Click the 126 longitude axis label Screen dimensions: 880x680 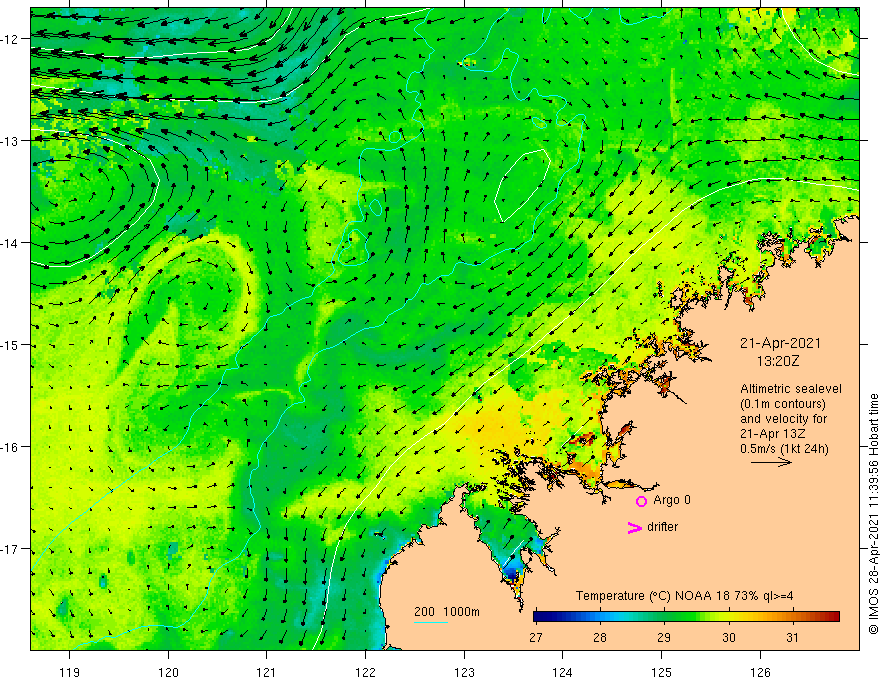760,672
